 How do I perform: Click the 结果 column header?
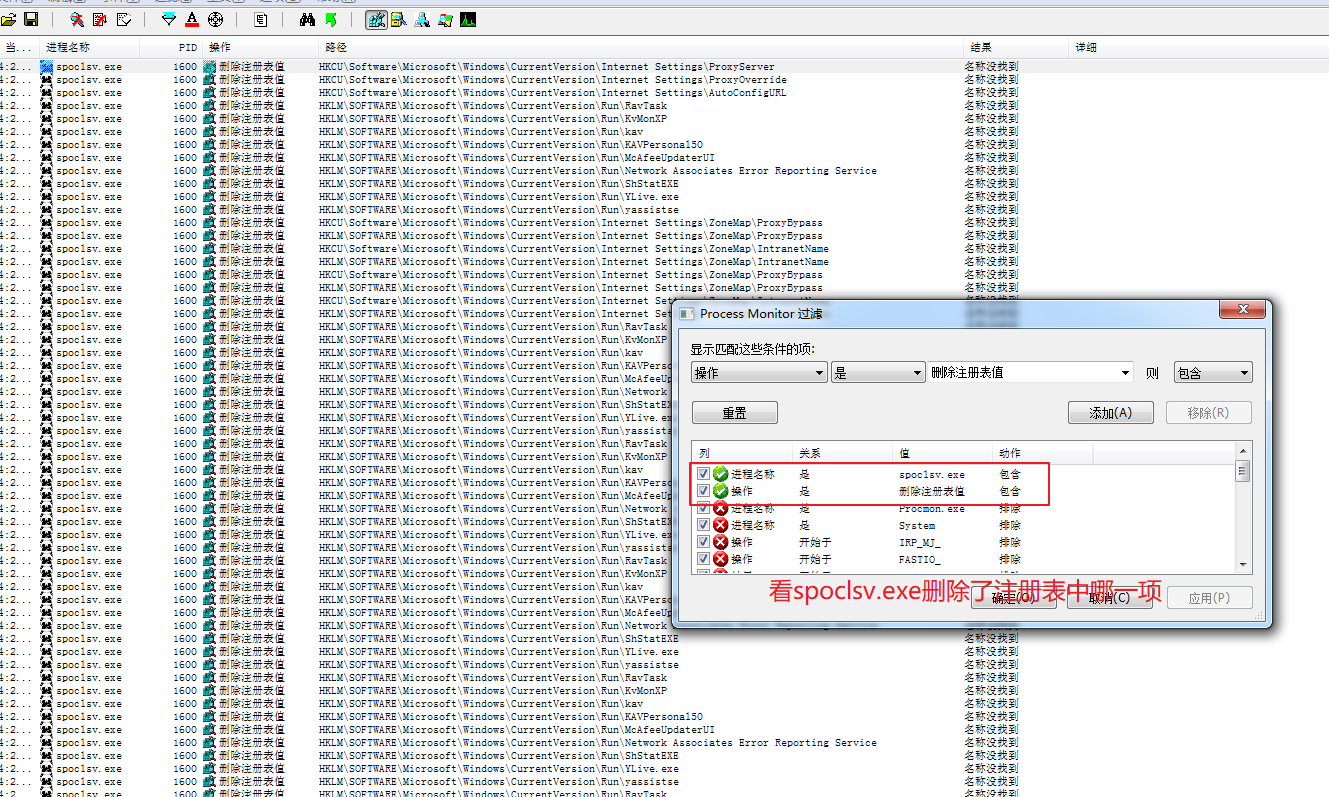pyautogui.click(x=1017, y=47)
